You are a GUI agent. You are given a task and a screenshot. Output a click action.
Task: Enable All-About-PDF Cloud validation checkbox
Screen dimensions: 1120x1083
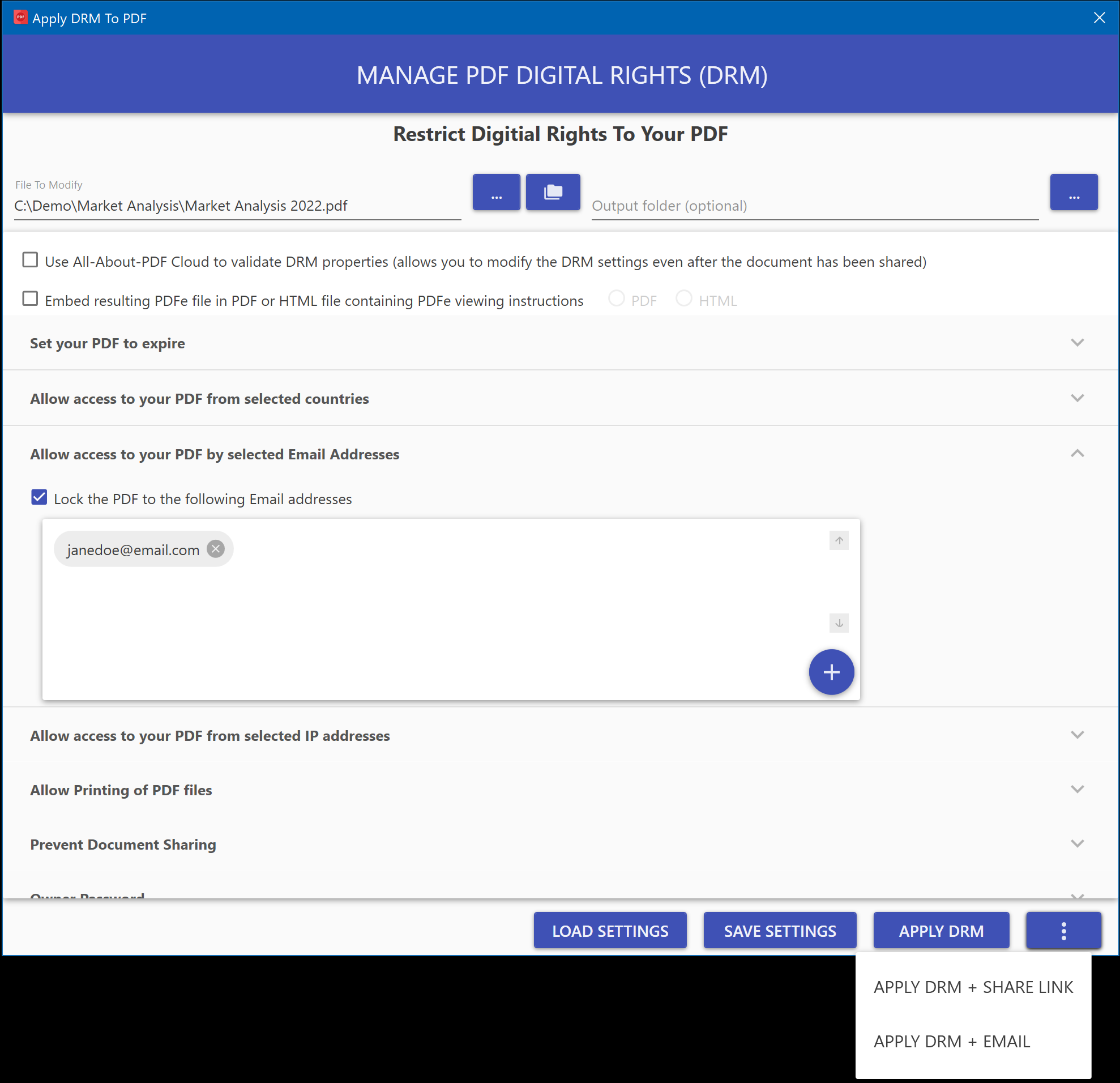click(x=30, y=260)
